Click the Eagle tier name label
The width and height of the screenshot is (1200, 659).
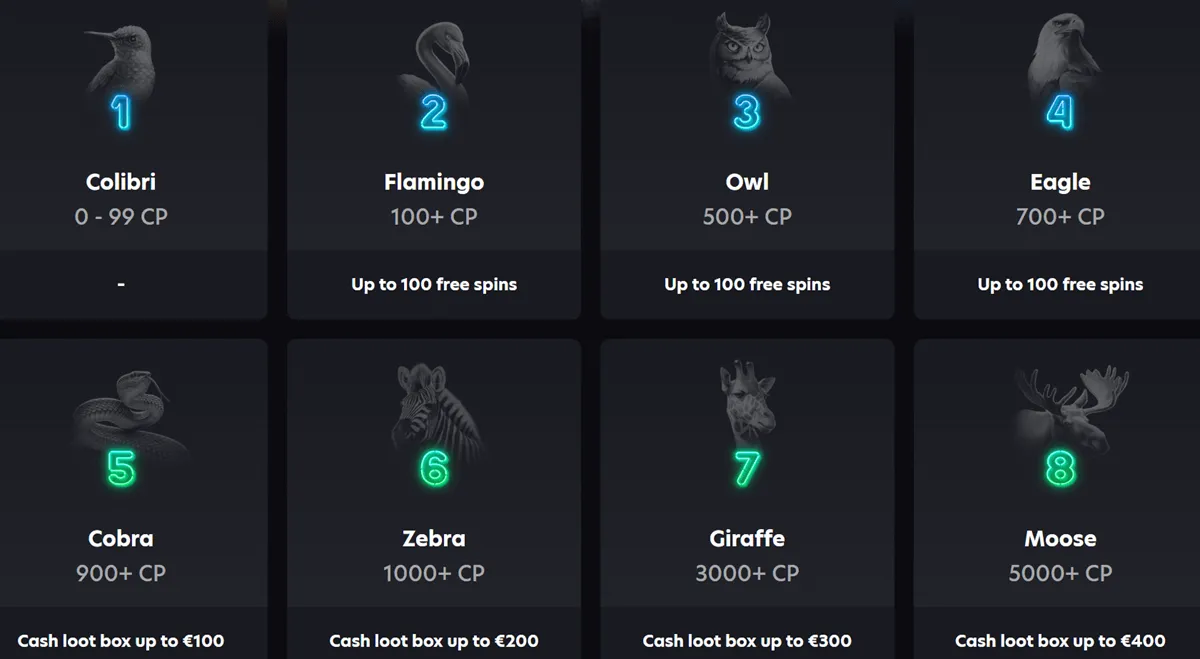coord(1059,181)
